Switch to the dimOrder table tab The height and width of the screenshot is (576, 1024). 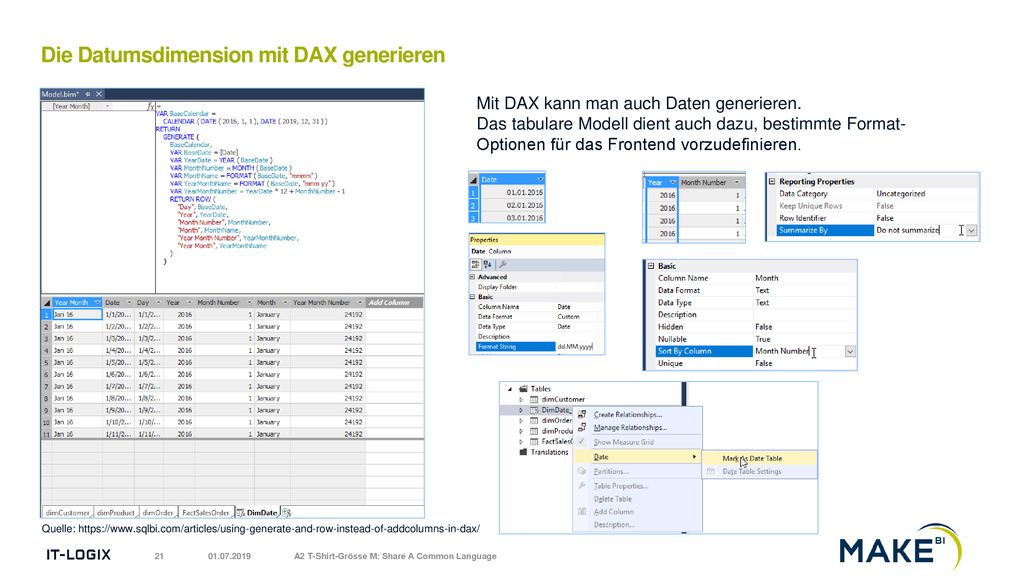pyautogui.click(x=158, y=513)
